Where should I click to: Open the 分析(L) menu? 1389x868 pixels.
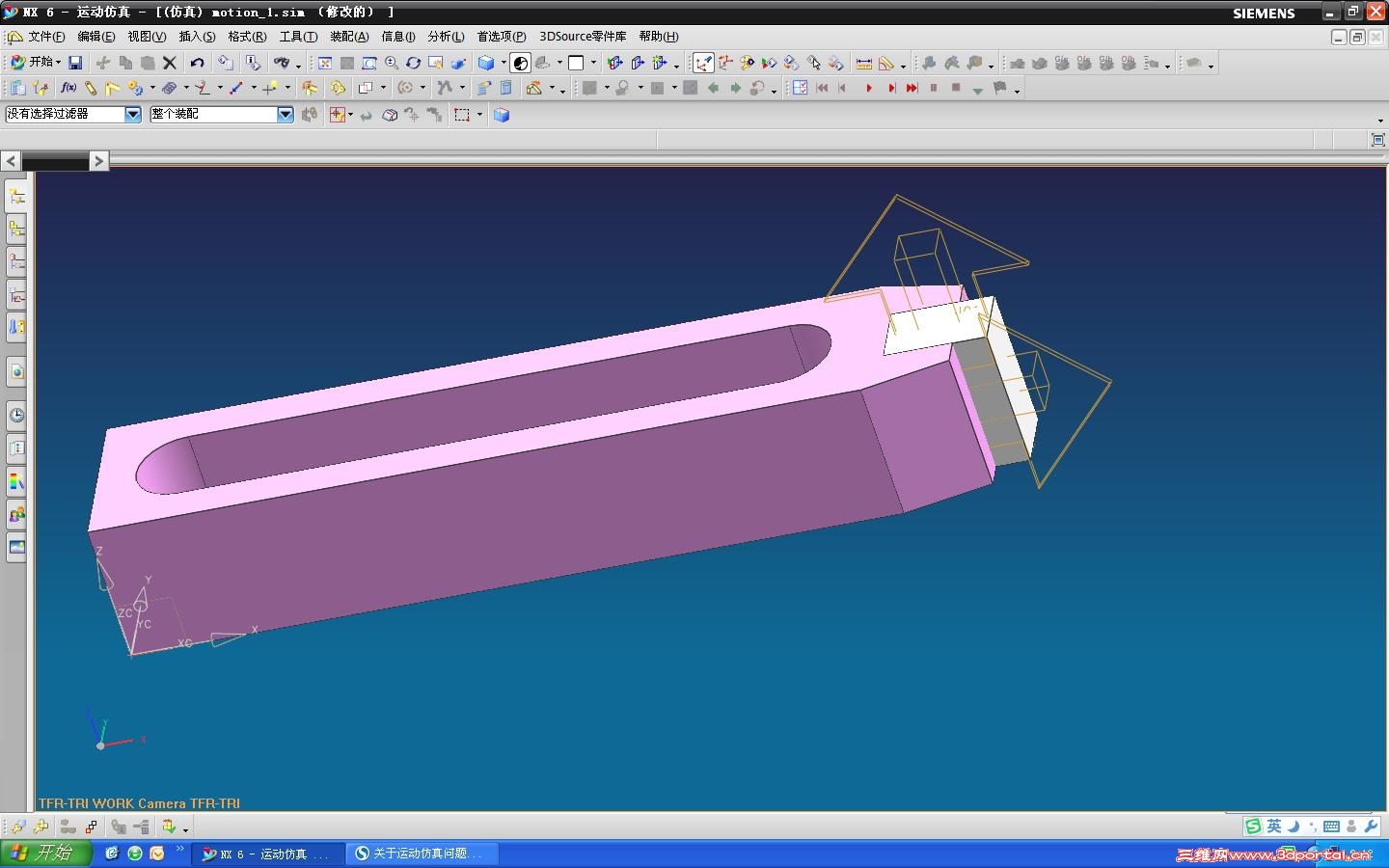pos(445,37)
